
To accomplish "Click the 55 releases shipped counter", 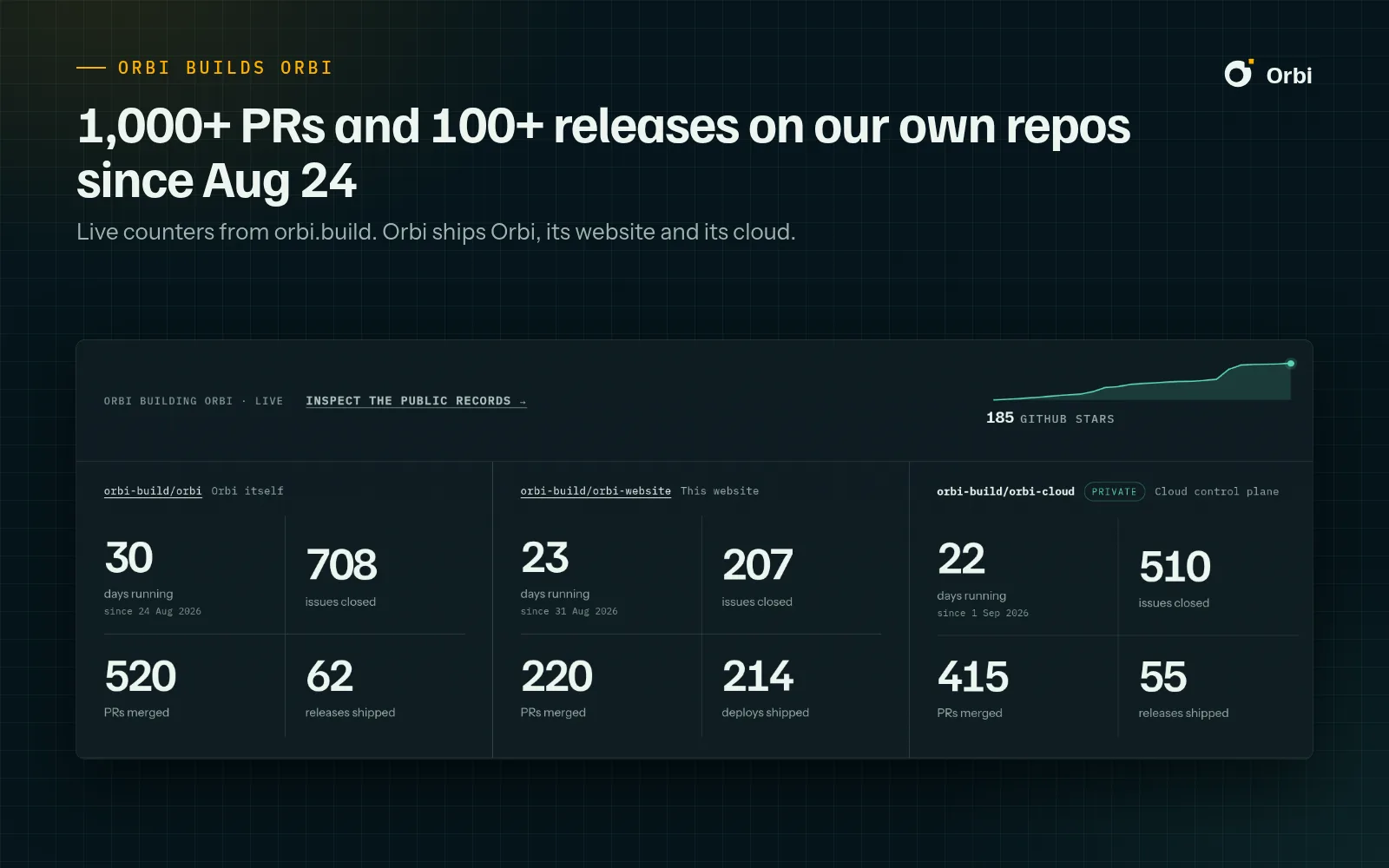I will 1184,689.
